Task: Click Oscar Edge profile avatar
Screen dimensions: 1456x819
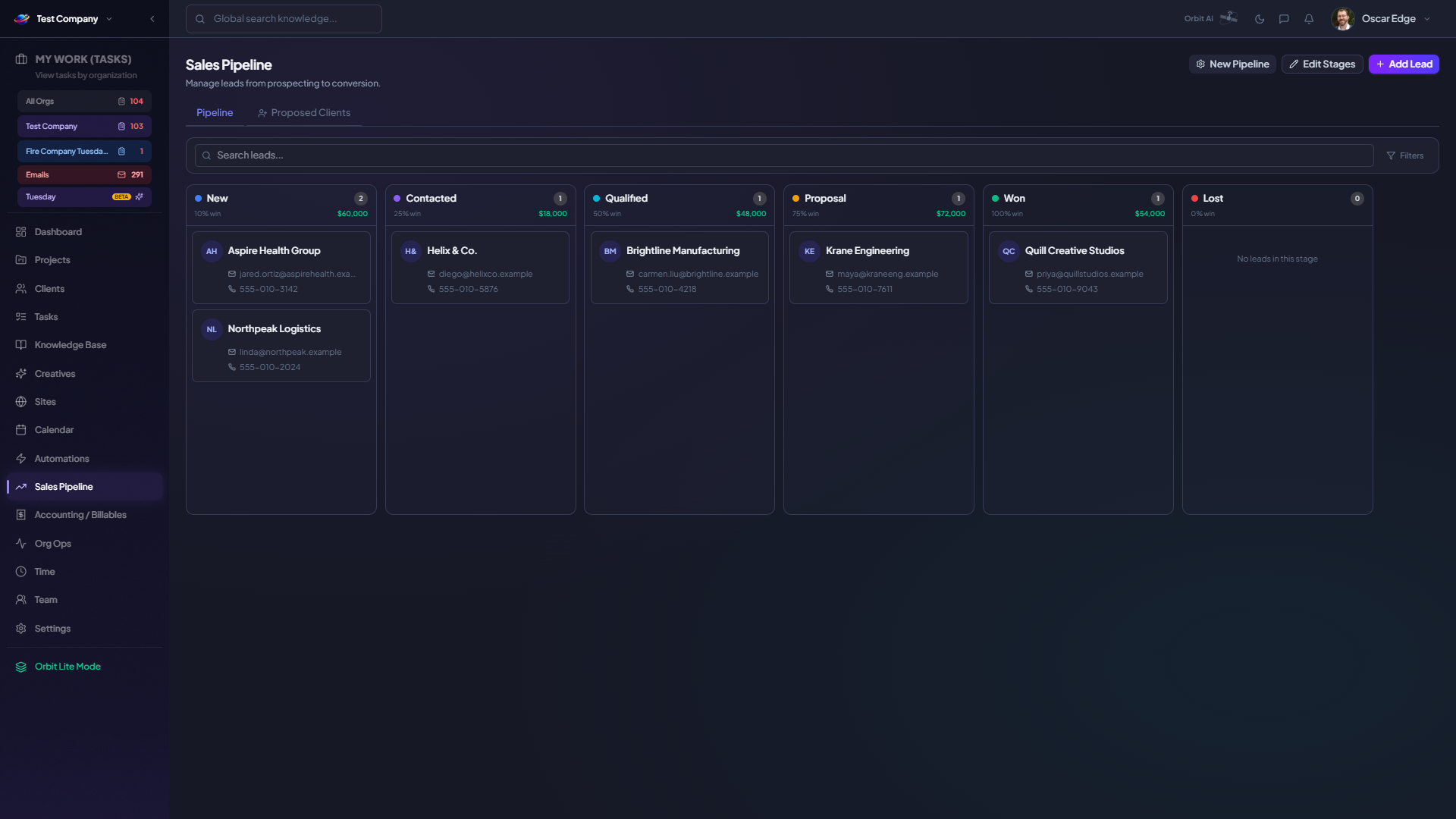Action: pyautogui.click(x=1342, y=19)
